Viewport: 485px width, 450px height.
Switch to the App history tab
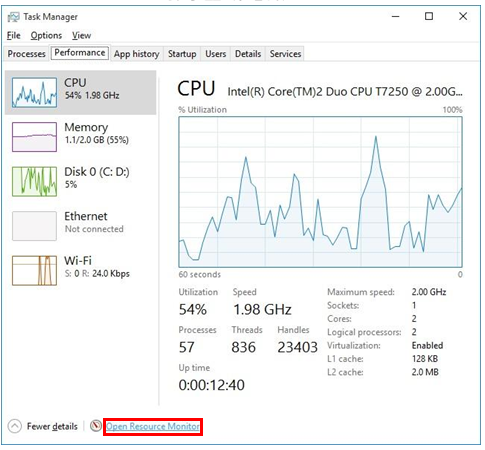pyautogui.click(x=136, y=54)
